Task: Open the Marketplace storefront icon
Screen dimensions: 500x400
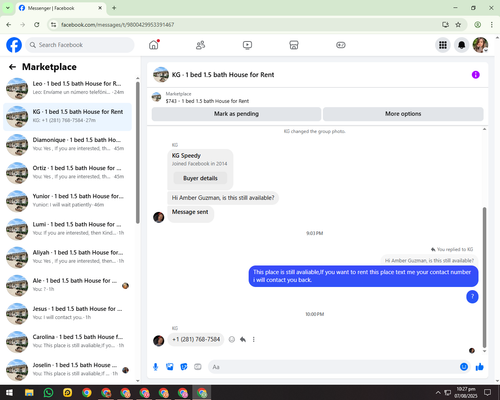Action: tap(294, 45)
